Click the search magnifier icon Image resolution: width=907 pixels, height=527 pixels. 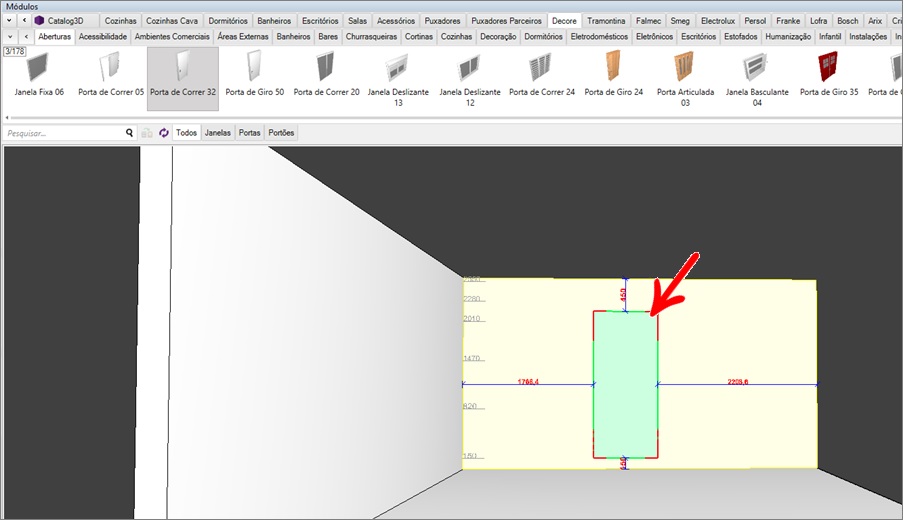point(129,133)
